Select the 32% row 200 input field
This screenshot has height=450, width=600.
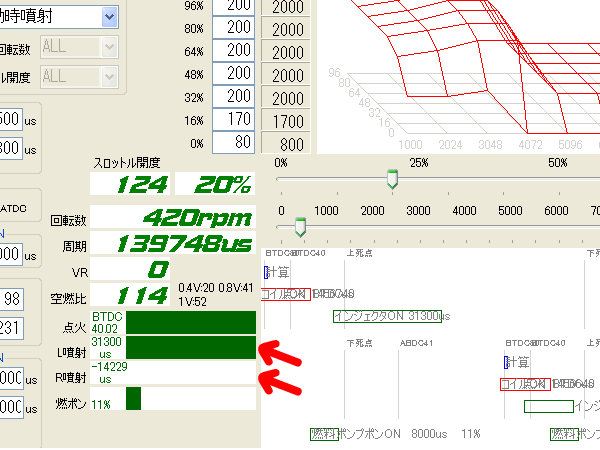(233, 96)
